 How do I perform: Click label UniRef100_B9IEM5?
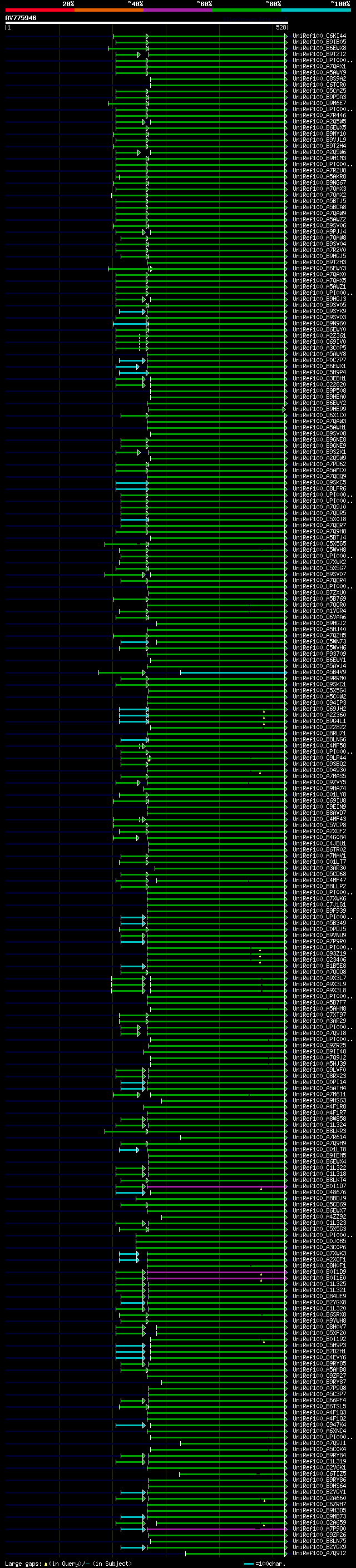319,1155
